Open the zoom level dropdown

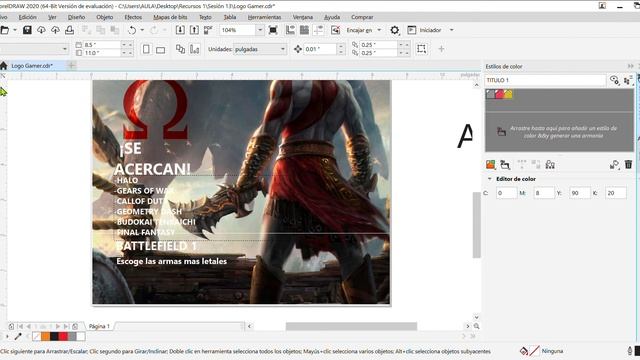[260, 30]
